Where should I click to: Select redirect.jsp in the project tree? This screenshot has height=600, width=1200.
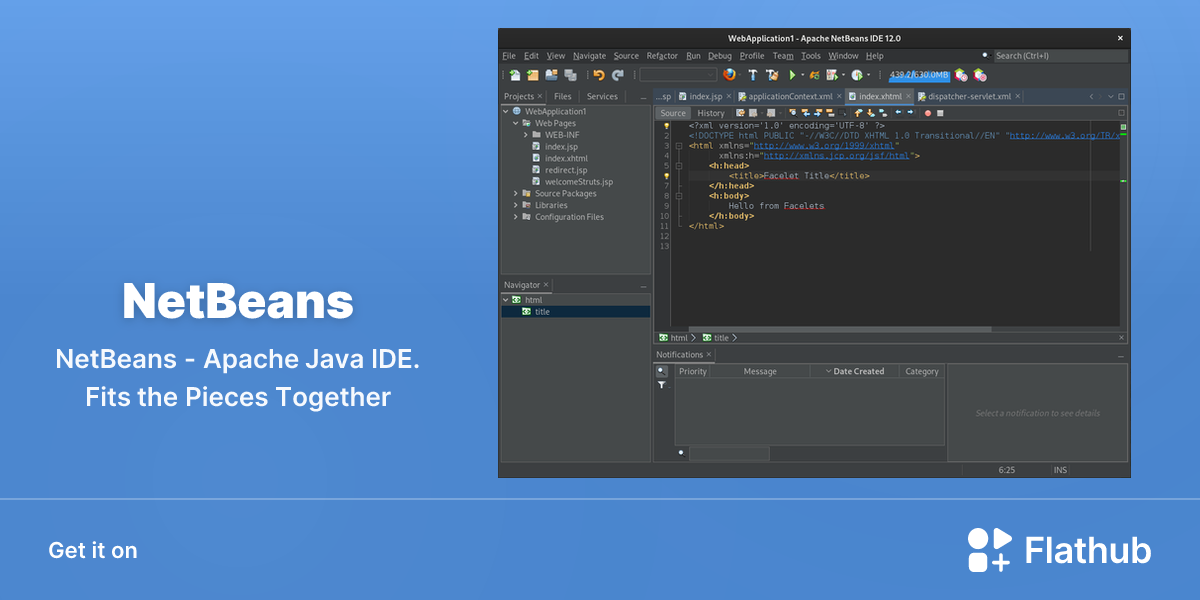pos(566,170)
